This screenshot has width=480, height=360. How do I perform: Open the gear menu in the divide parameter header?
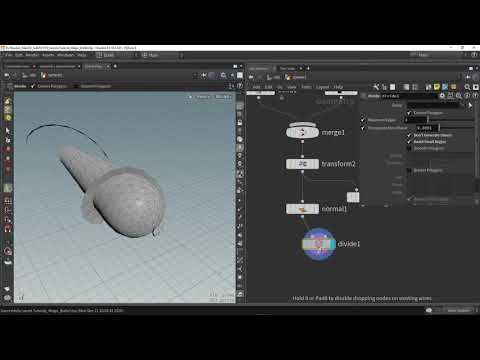[442, 96]
